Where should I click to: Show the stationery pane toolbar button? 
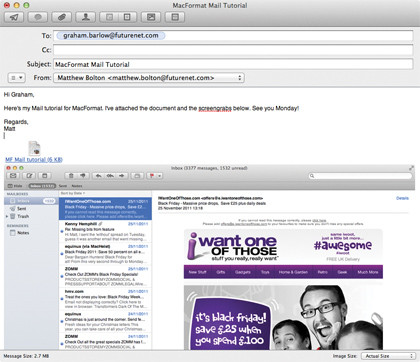pyautogui.click(x=175, y=17)
